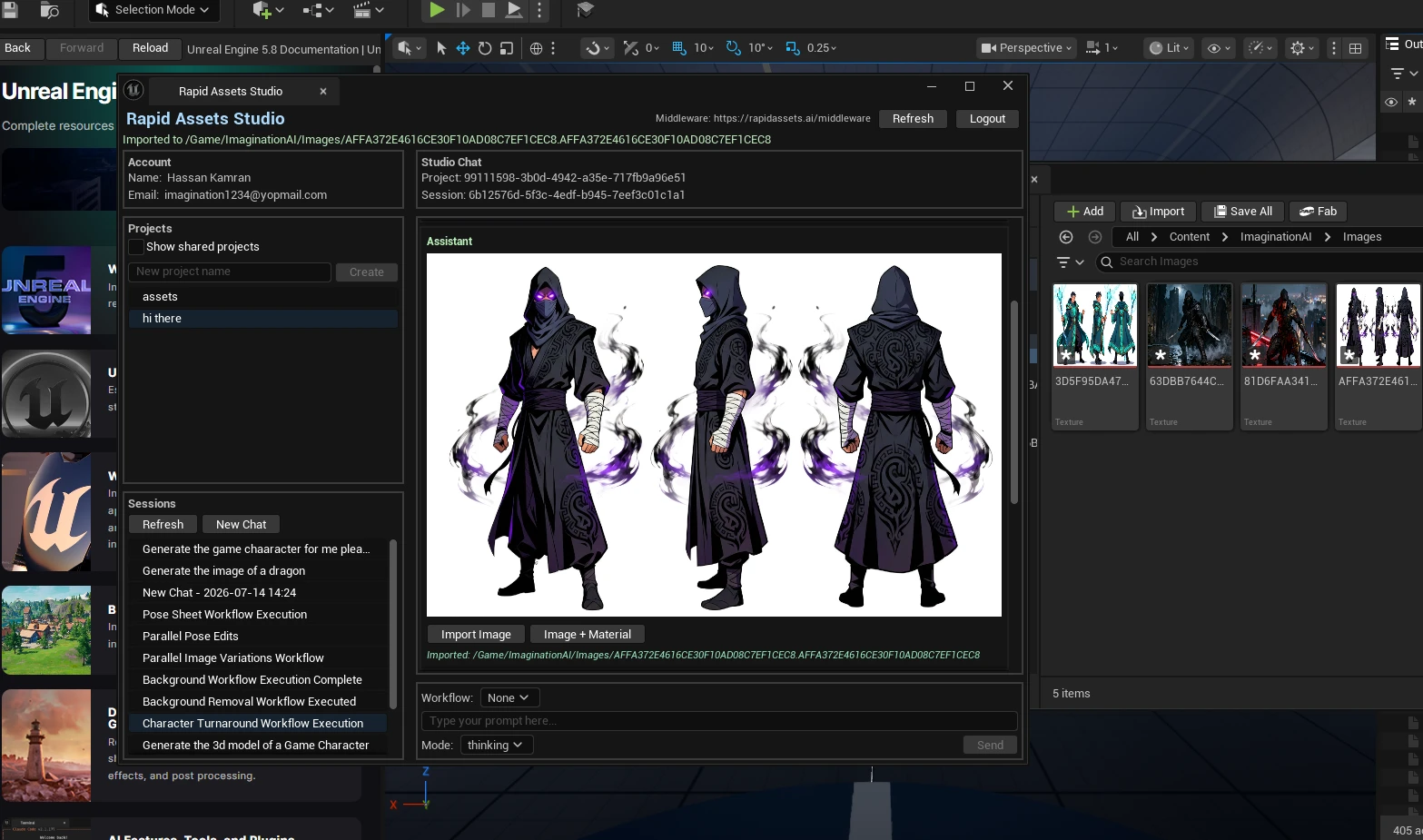Open the Mode thinking dropdown
Viewport: 1423px width, 840px height.
coord(496,745)
